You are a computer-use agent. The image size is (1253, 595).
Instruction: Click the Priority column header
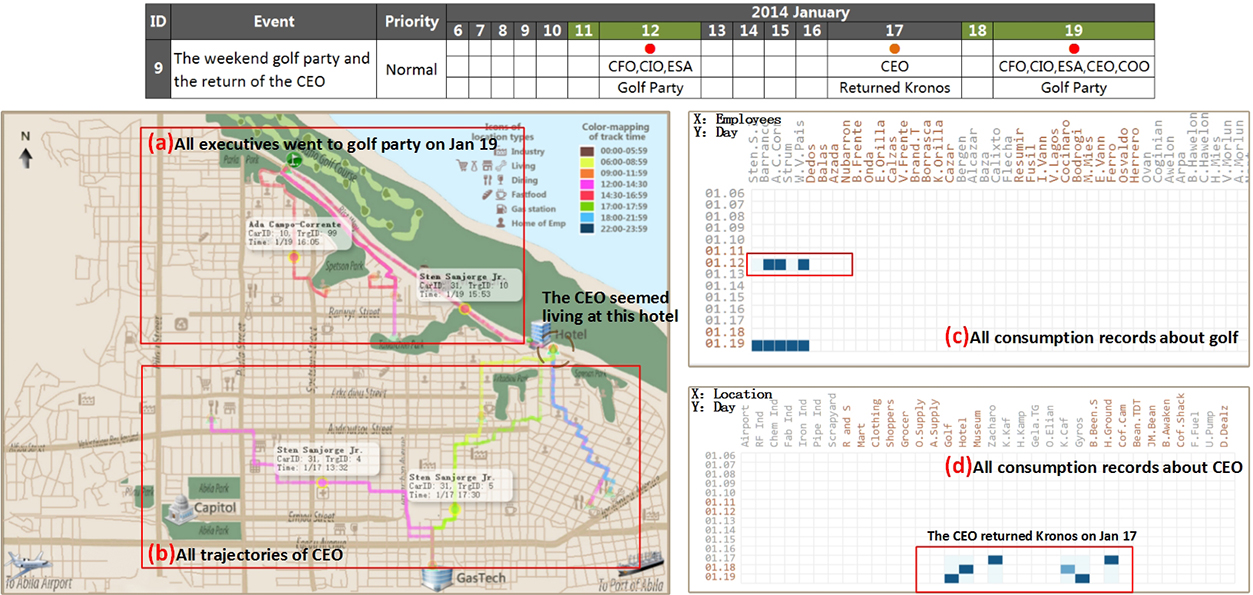click(411, 21)
